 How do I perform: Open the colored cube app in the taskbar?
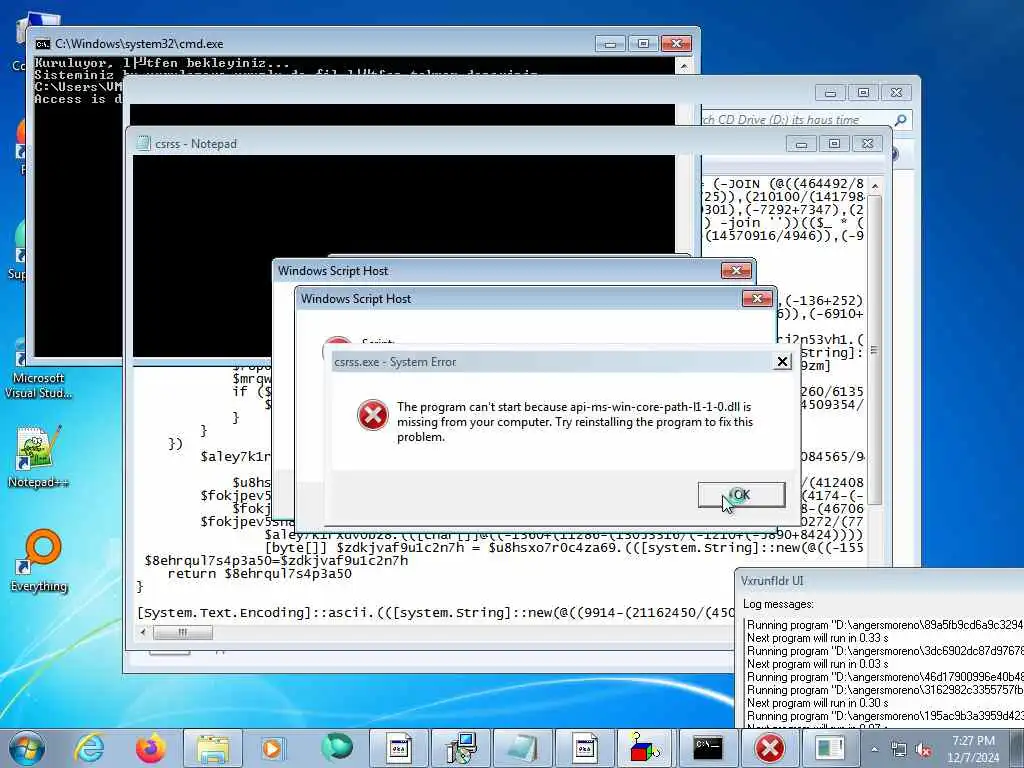646,748
